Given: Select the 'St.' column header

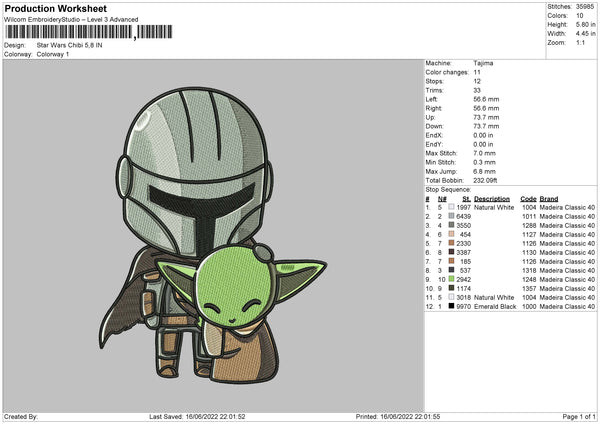Looking at the screenshot, I should (466, 199).
